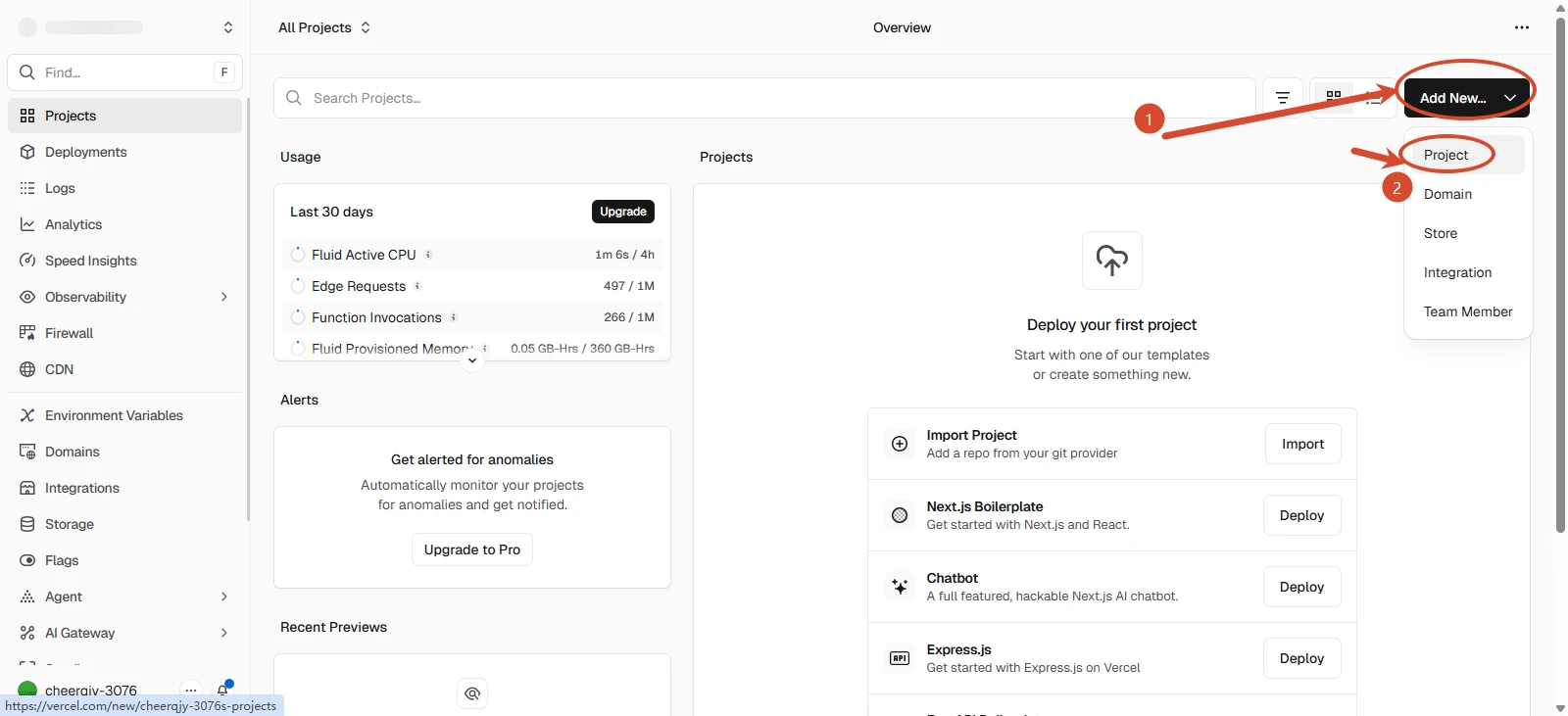Viewport: 1568px width, 716px height.
Task: Click the Function Invocations usage label
Action: tap(376, 317)
